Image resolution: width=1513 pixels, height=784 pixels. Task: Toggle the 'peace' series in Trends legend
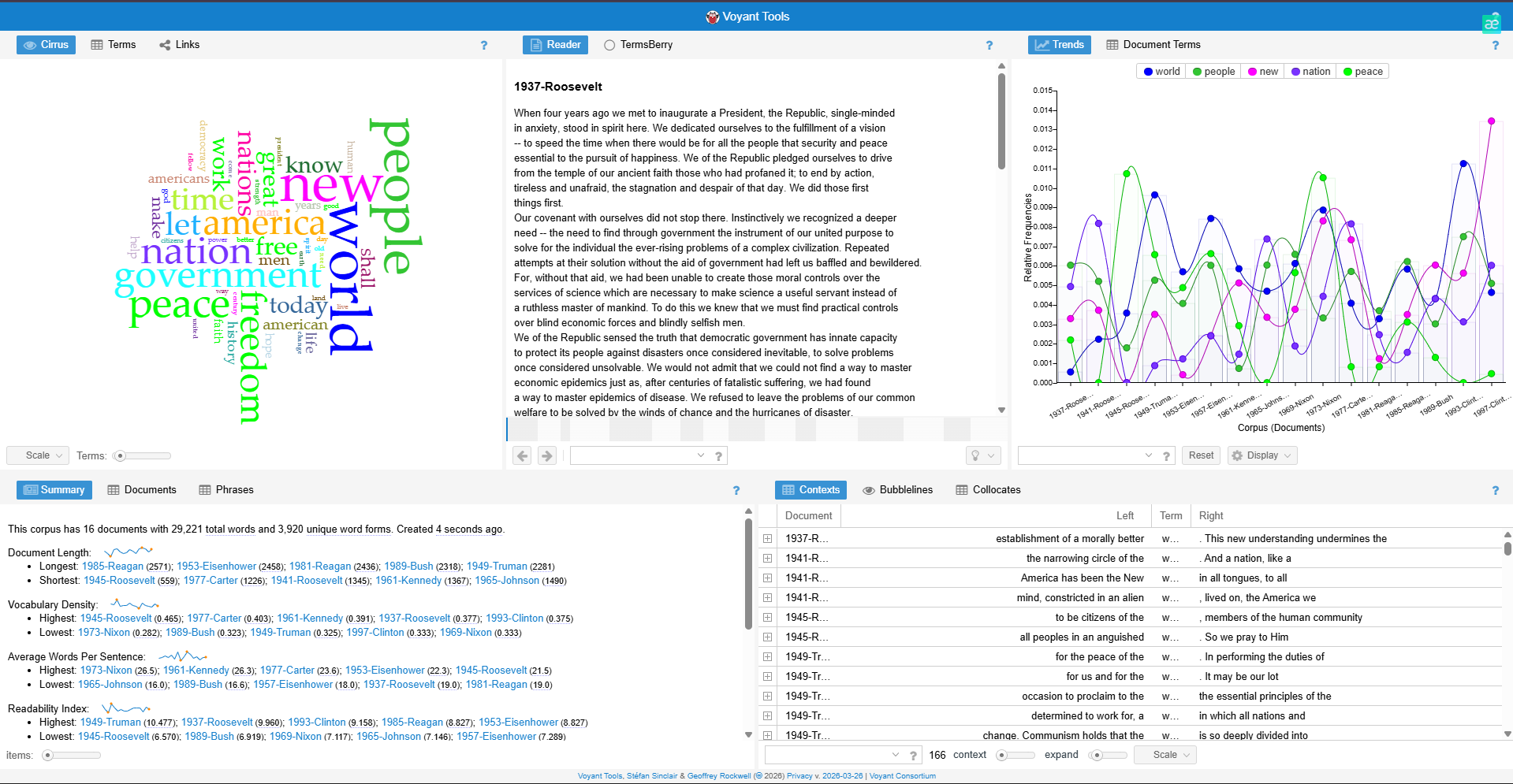(x=1362, y=72)
